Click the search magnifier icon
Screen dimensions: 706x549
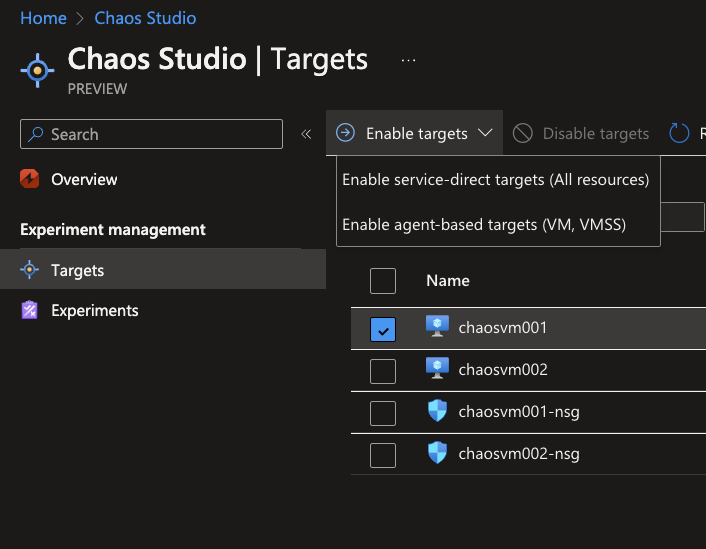36,134
